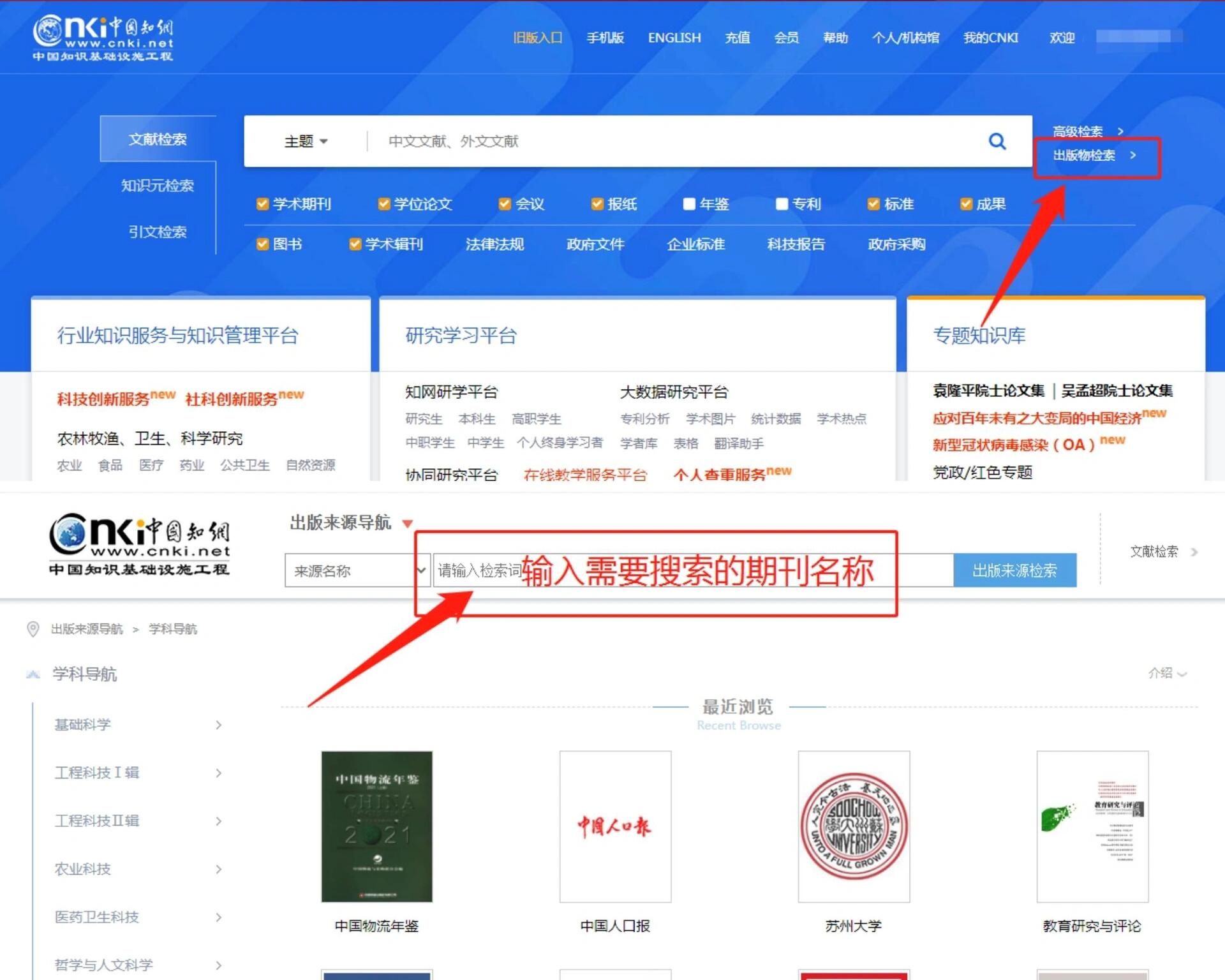
Task: Toggle the 学术辑刊 checkbox
Action: 355,244
